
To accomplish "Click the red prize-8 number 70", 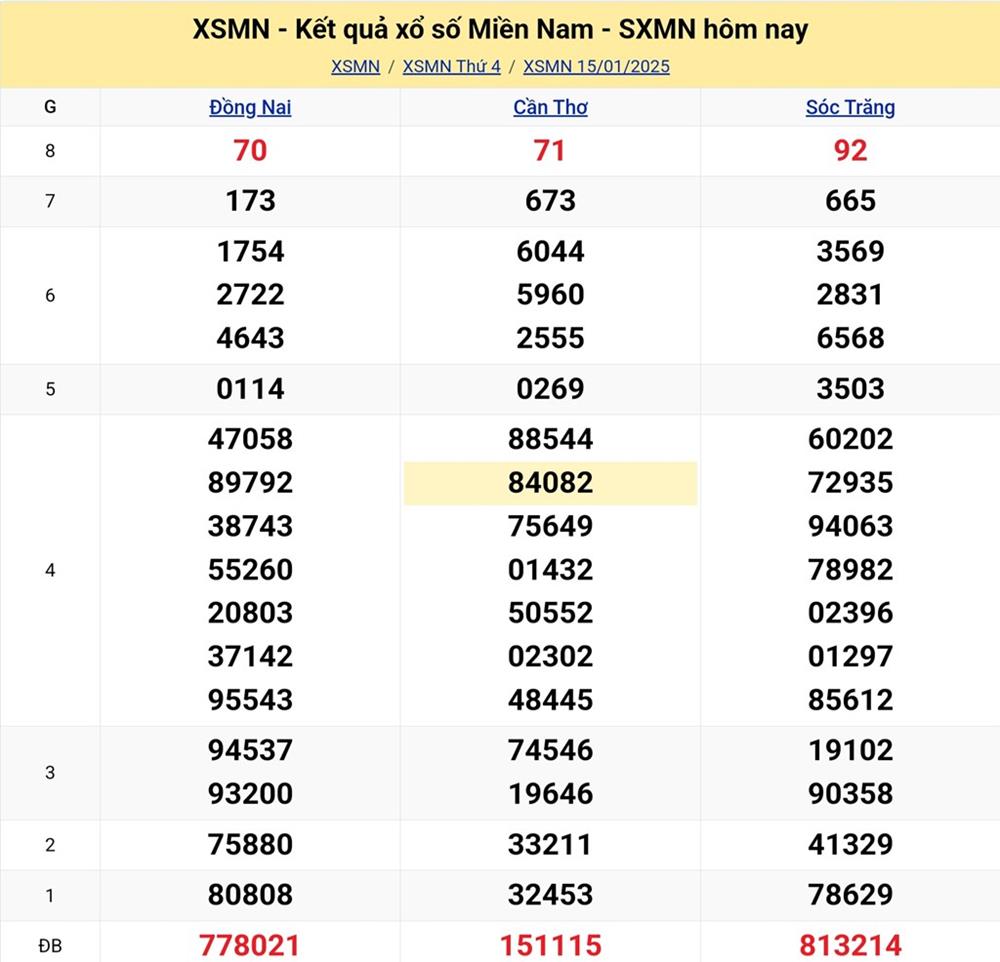I will click(250, 151).
